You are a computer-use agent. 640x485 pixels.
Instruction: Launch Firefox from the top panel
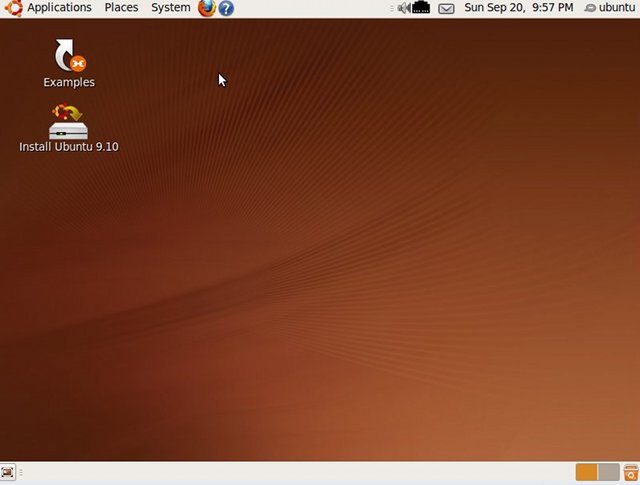[207, 8]
